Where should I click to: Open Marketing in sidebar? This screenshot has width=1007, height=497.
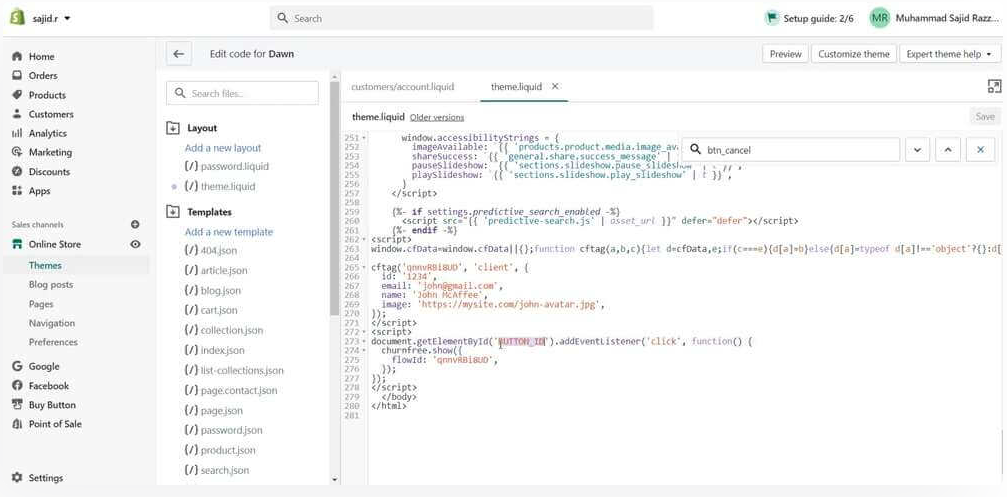50,152
